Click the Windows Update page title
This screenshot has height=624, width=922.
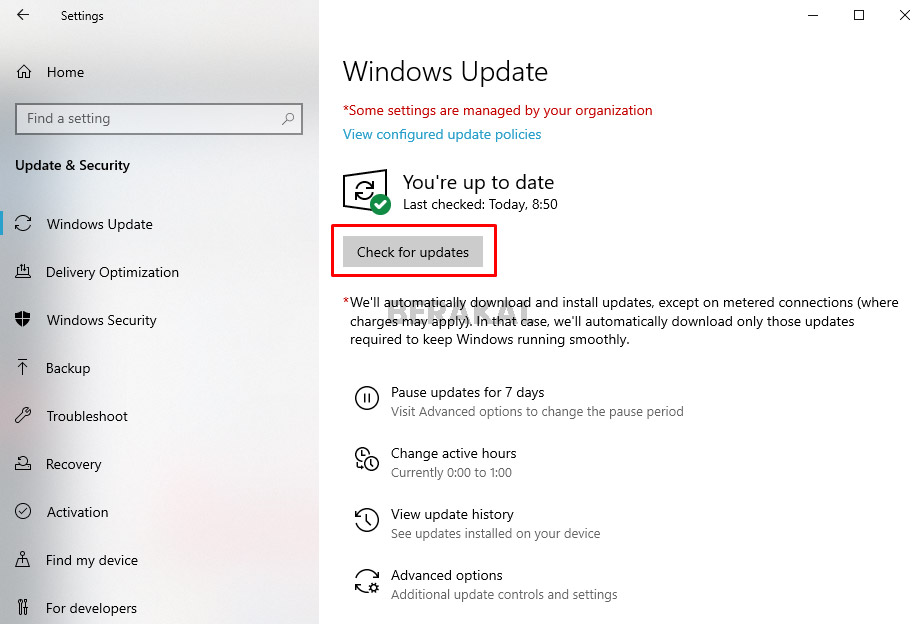(x=445, y=72)
